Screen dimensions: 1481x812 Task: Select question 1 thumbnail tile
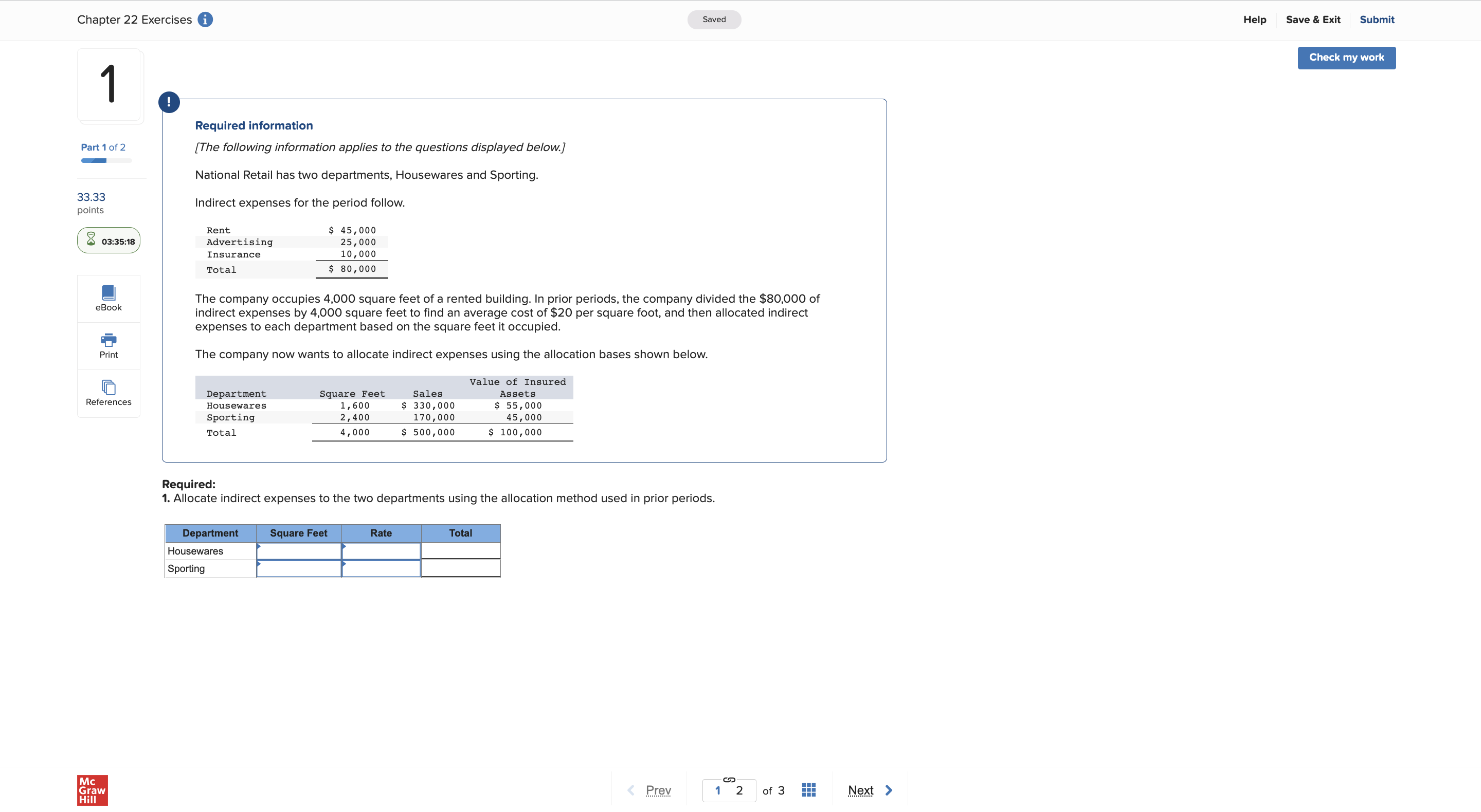pos(109,85)
